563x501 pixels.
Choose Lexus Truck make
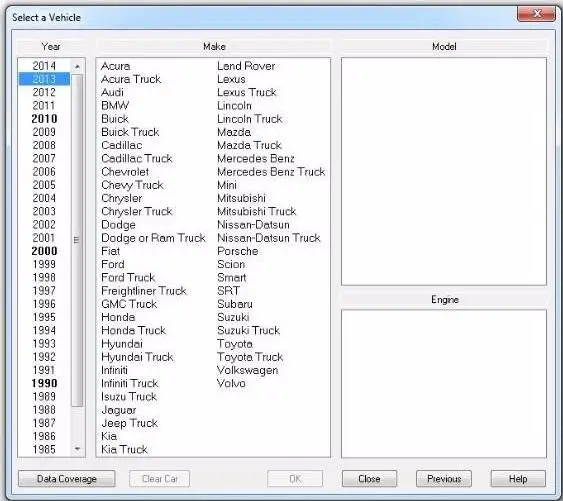coord(247,93)
